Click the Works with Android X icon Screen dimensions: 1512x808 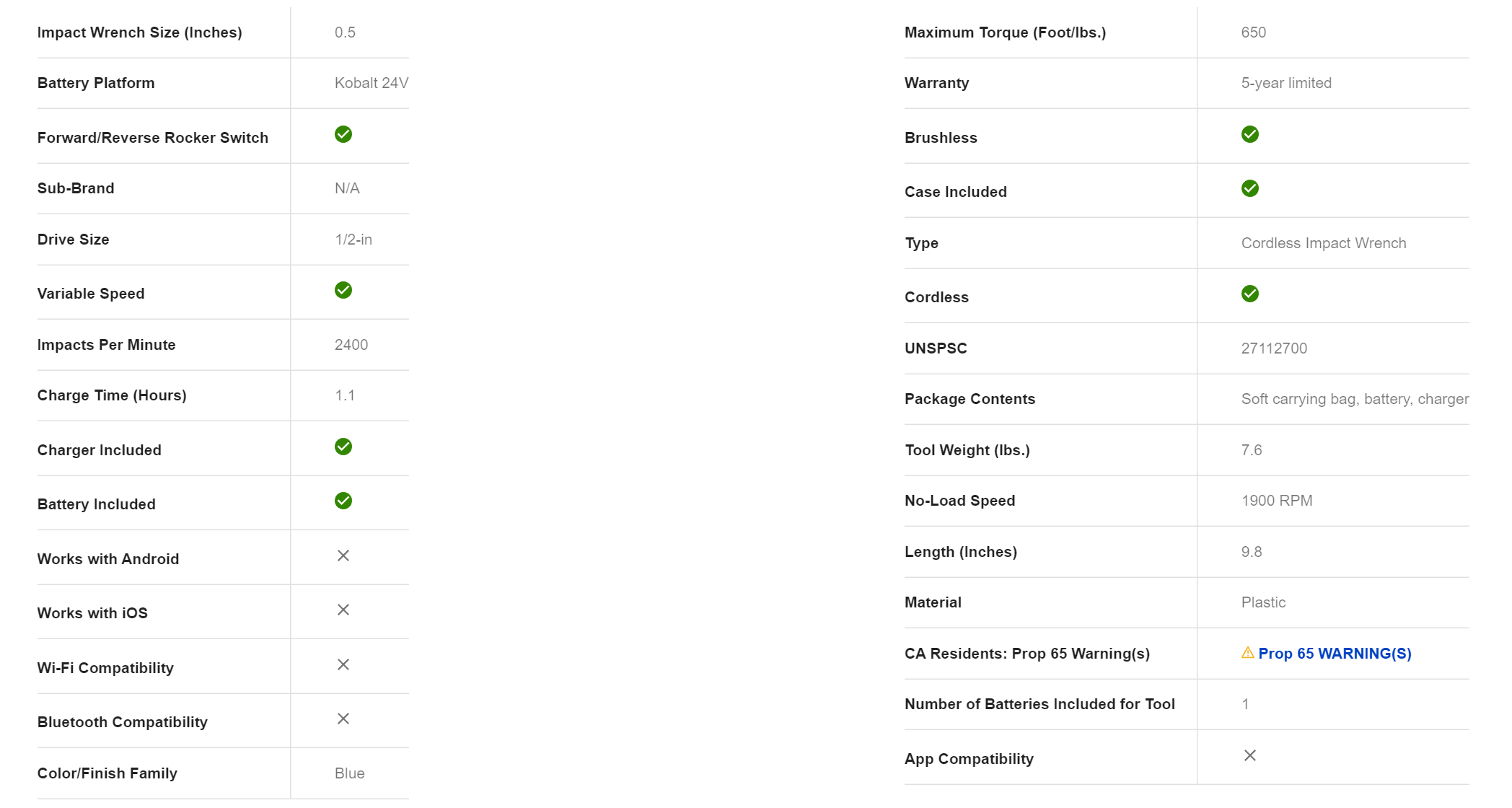coord(343,555)
